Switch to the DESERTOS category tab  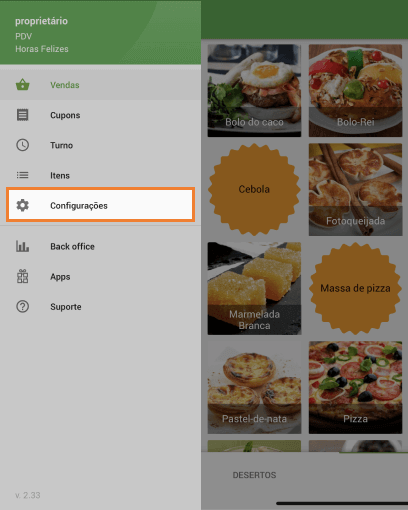pyautogui.click(x=254, y=475)
